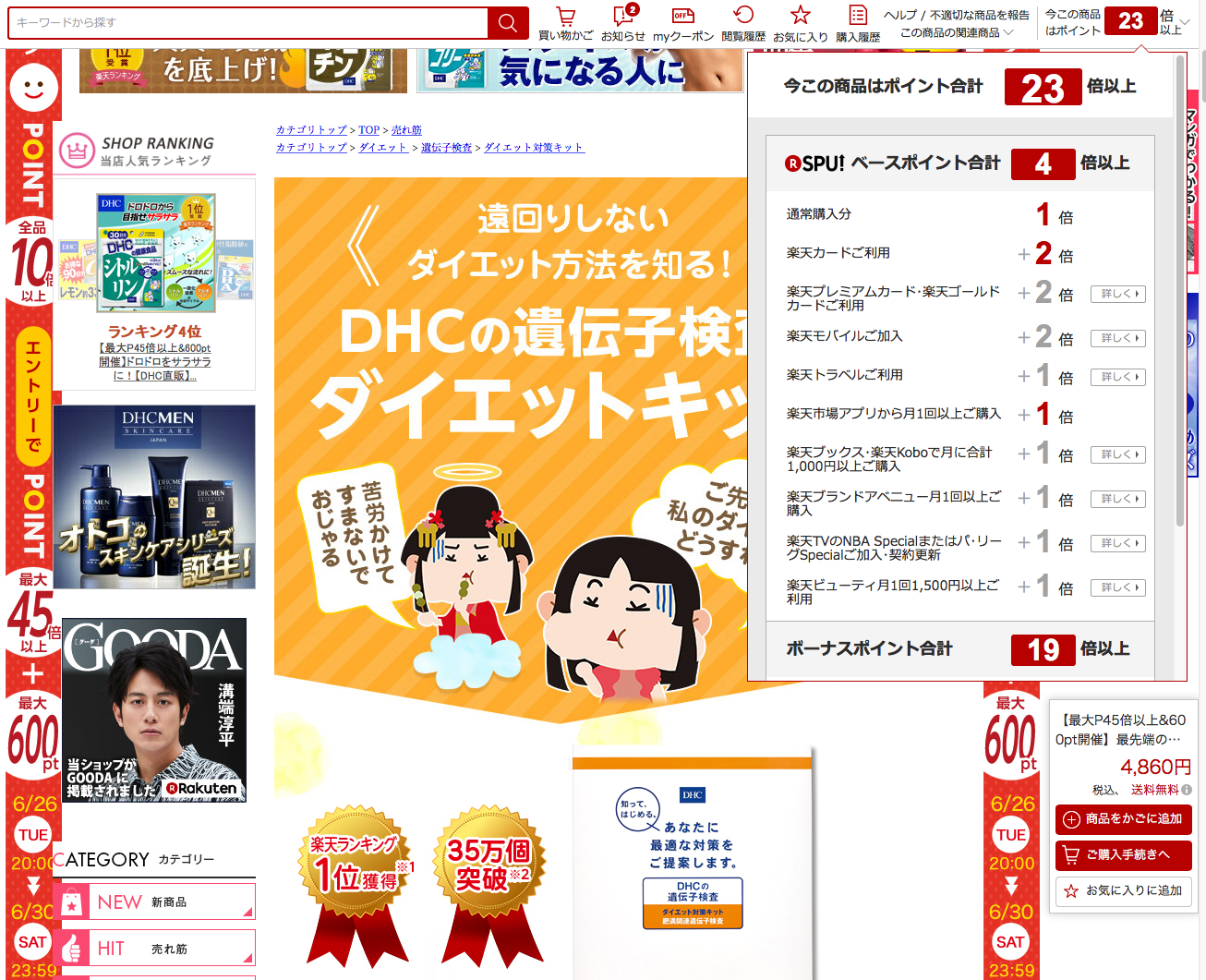Open the shopping cart (買い物かご)

[x=566, y=24]
